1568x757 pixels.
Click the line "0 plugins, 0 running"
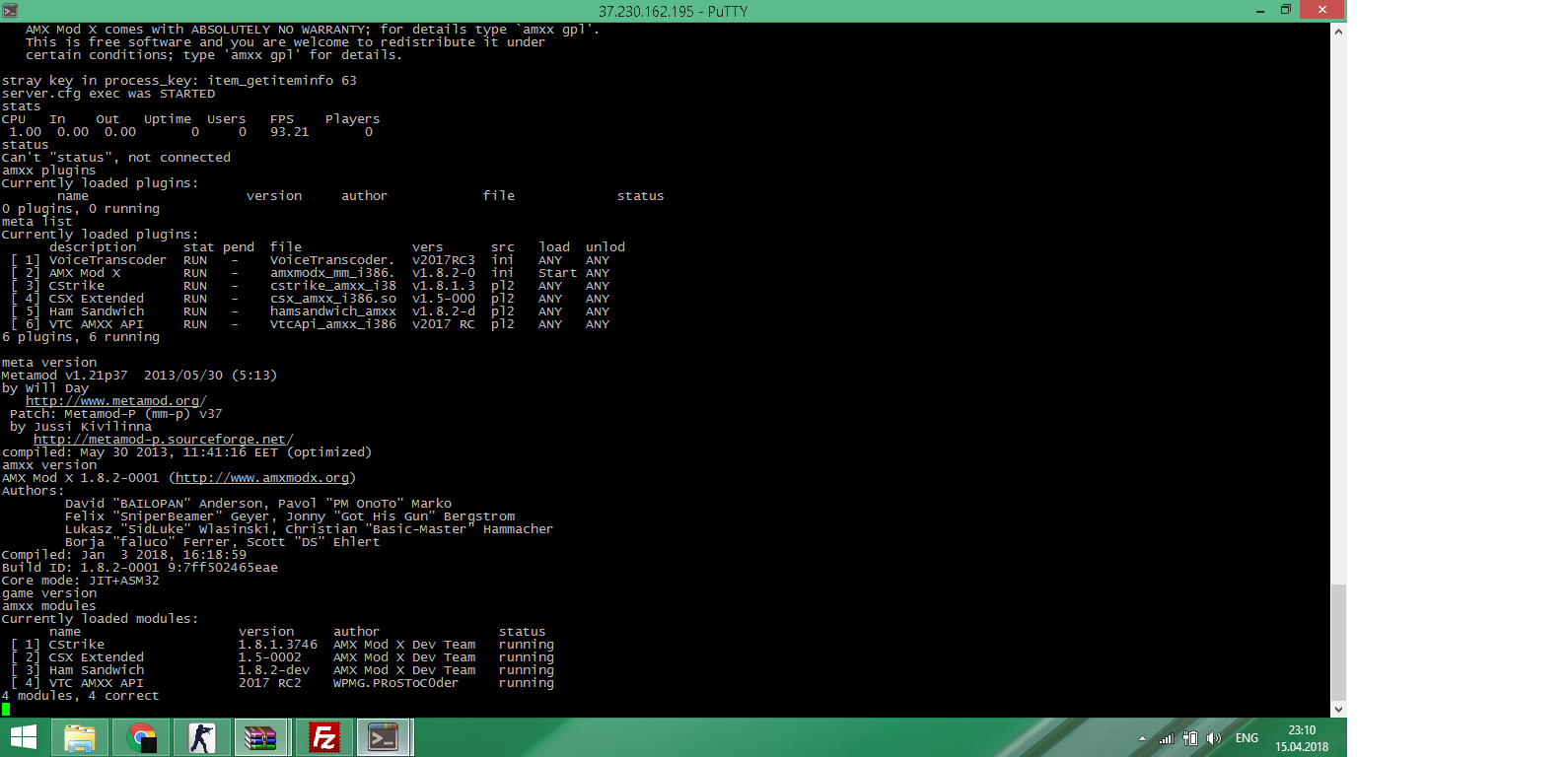pos(81,209)
